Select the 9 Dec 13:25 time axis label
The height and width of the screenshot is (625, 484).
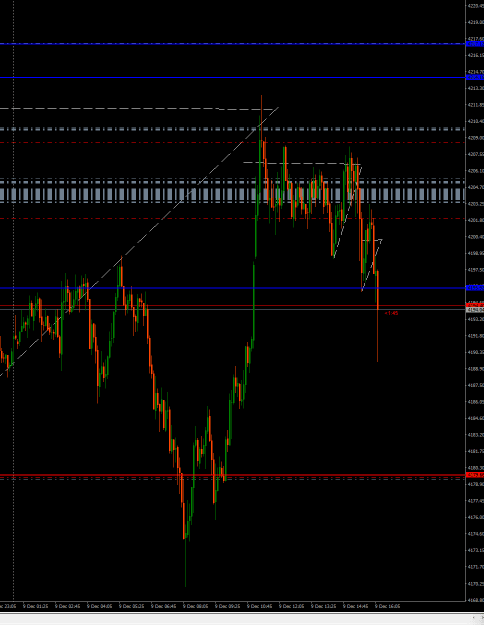point(323,606)
